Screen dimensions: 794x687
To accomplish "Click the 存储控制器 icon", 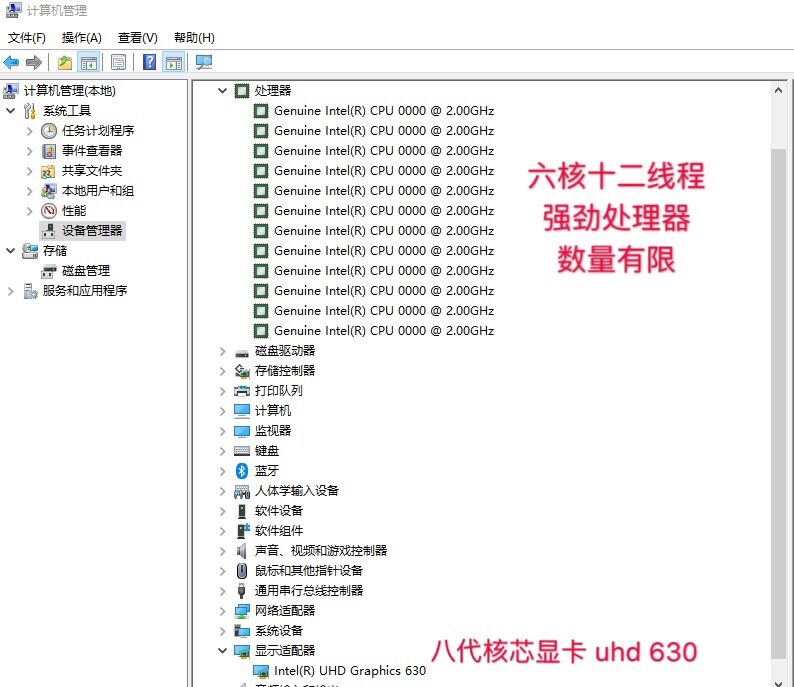I will tap(242, 371).
